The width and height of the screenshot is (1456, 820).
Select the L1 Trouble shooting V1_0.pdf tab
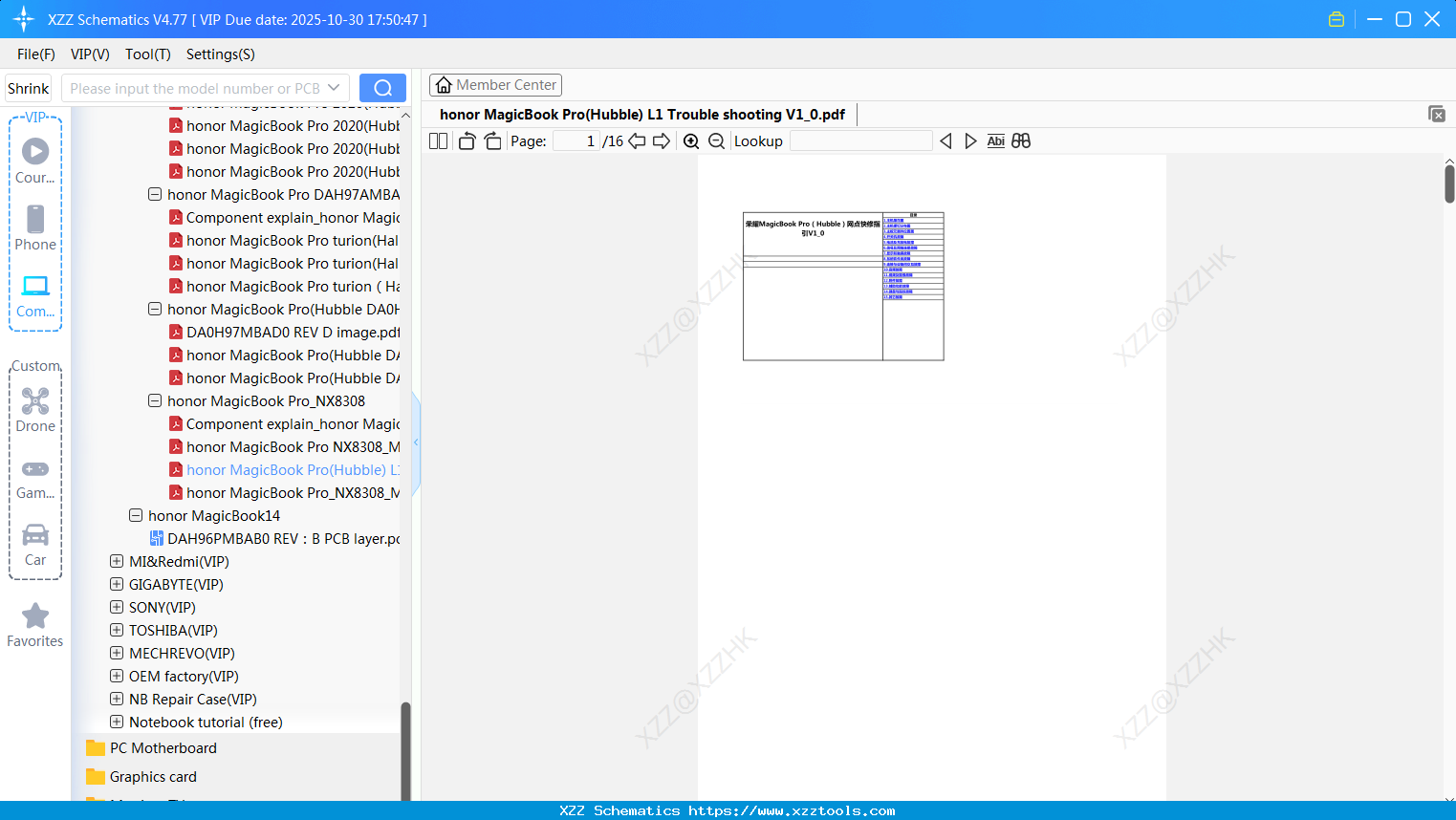[642, 115]
